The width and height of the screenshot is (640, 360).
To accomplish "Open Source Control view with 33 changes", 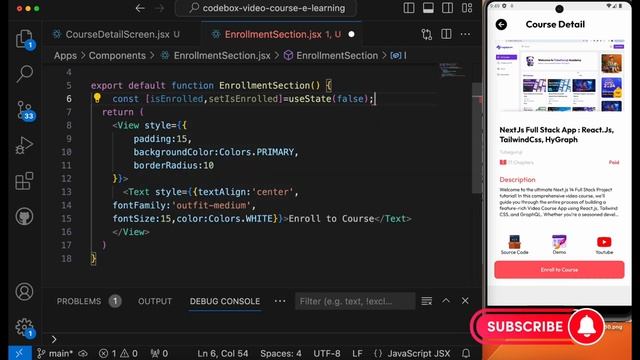I will pyautogui.click(x=25, y=110).
